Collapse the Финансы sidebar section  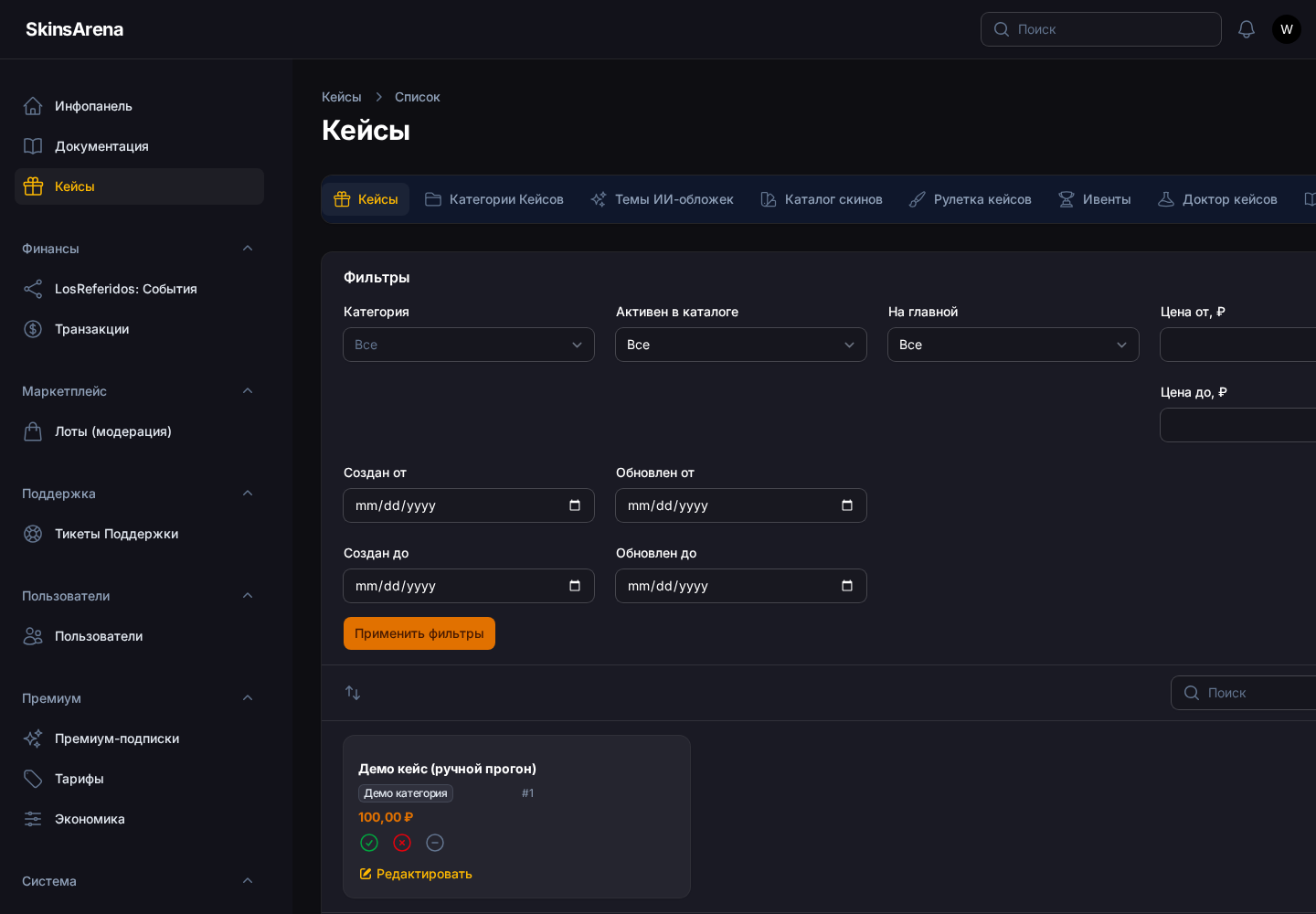[248, 249]
